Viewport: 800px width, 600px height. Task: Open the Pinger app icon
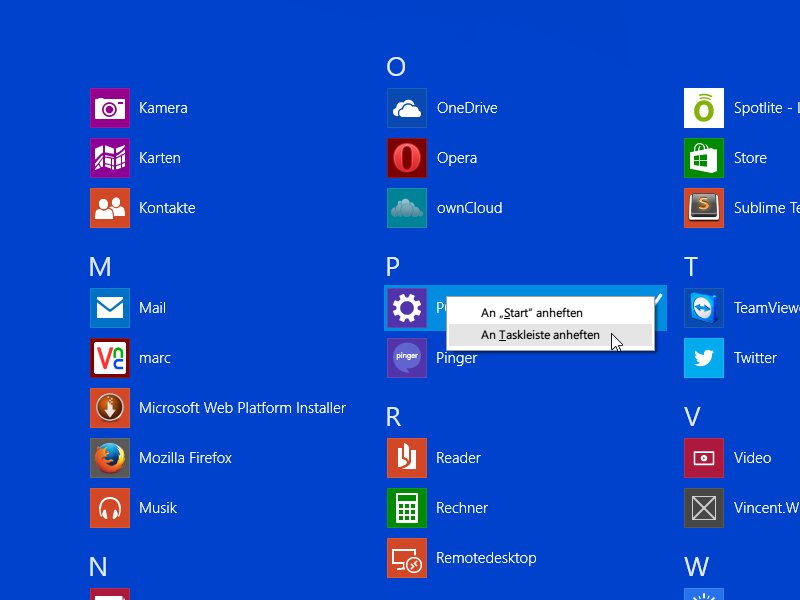point(407,358)
